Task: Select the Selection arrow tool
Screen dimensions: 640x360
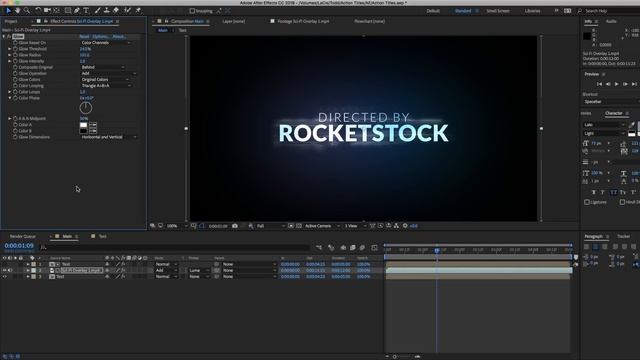Action: click(8, 11)
